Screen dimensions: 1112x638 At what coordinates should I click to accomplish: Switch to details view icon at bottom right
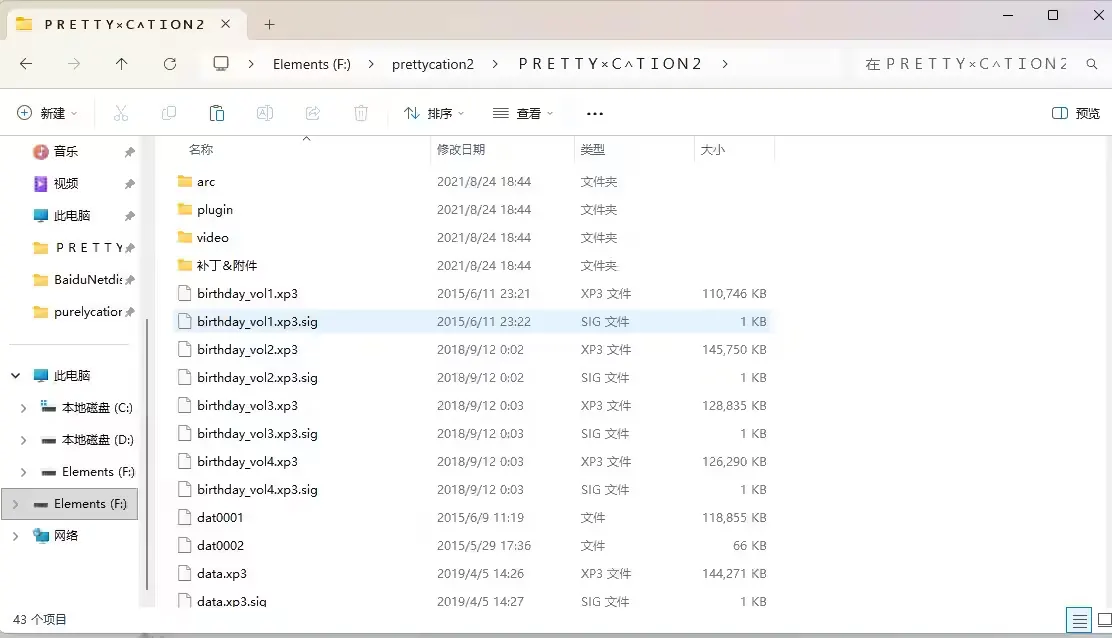pyautogui.click(x=1079, y=620)
